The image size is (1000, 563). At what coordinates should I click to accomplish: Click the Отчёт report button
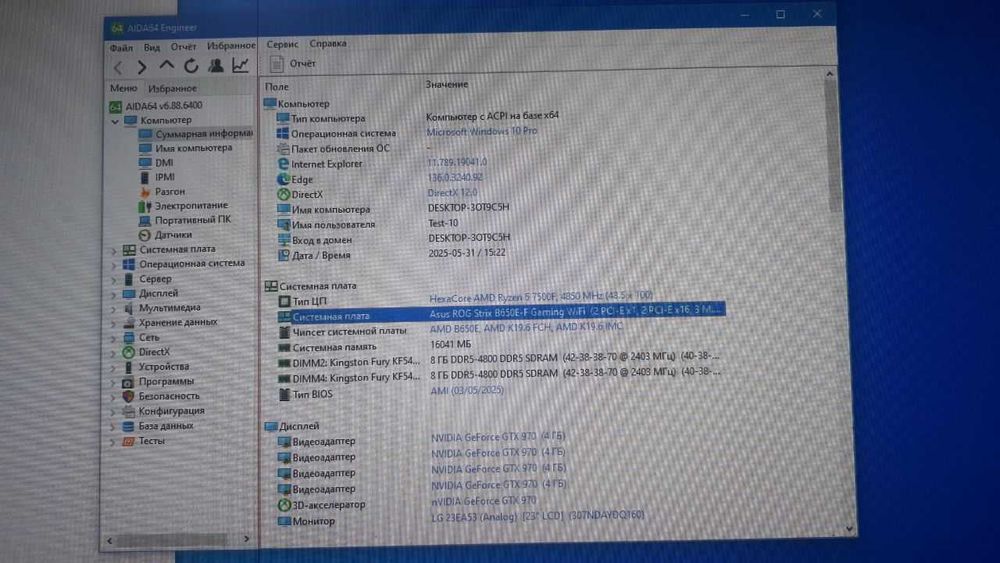(x=293, y=63)
